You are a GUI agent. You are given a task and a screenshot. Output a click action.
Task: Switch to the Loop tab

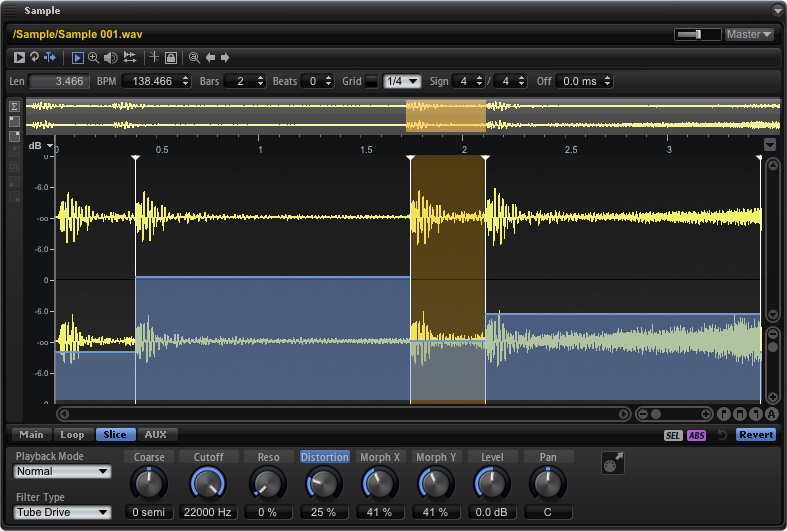[x=72, y=435]
